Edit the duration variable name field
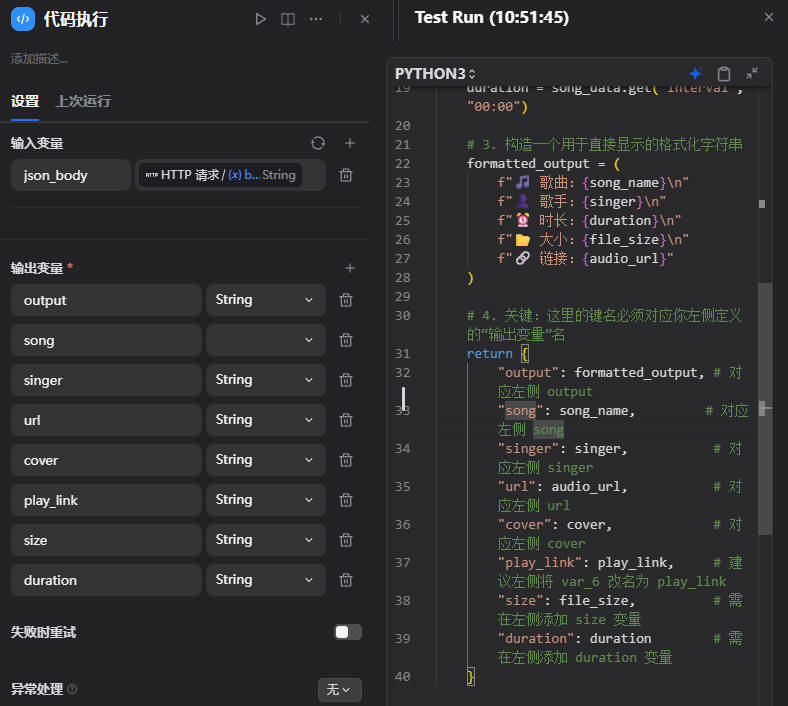This screenshot has height=706, width=788. click(107, 580)
